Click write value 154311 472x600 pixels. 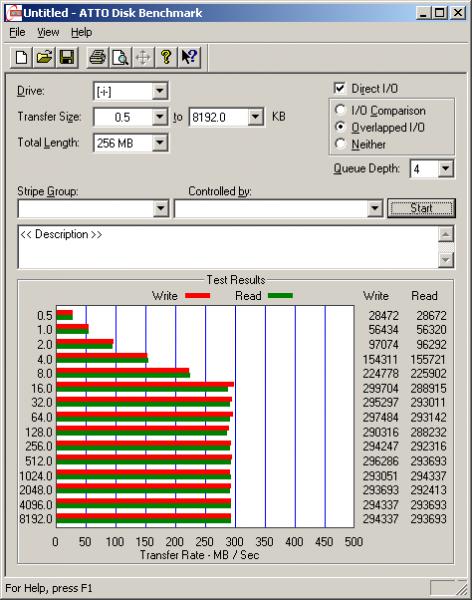coord(381,359)
